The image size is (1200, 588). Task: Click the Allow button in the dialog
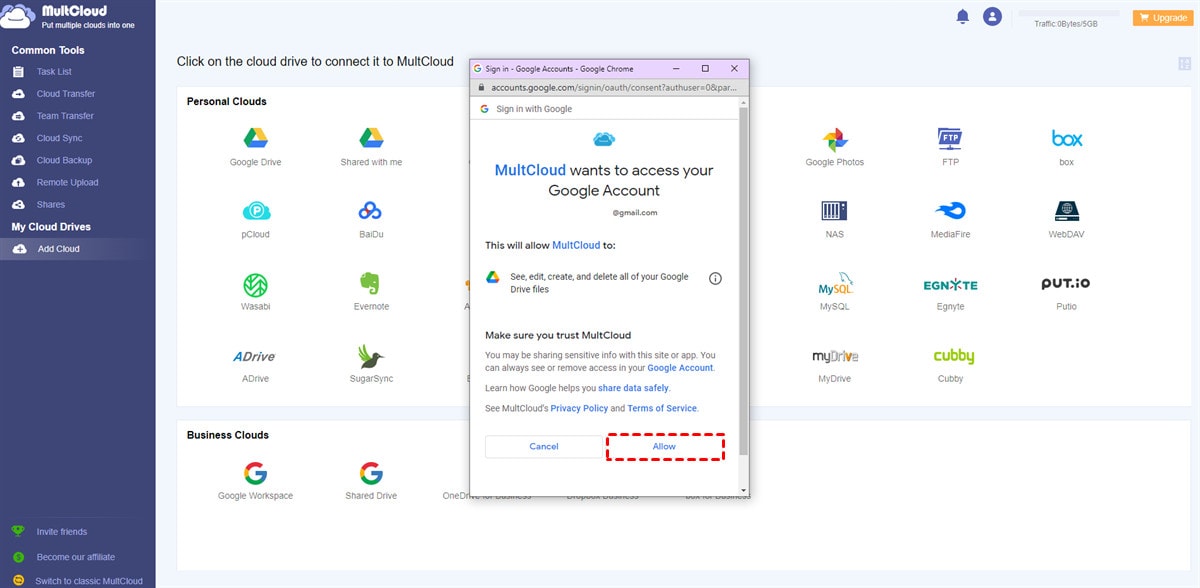[x=665, y=446]
